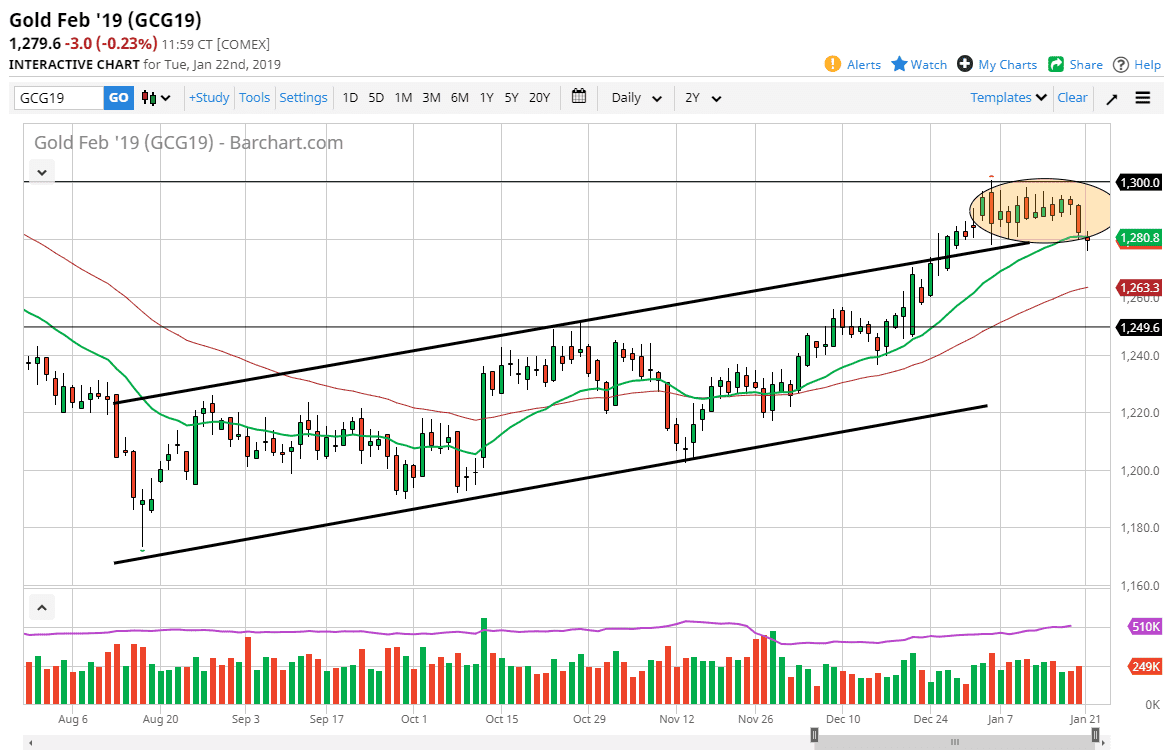Collapse the price pane chevron toggle

tap(42, 172)
